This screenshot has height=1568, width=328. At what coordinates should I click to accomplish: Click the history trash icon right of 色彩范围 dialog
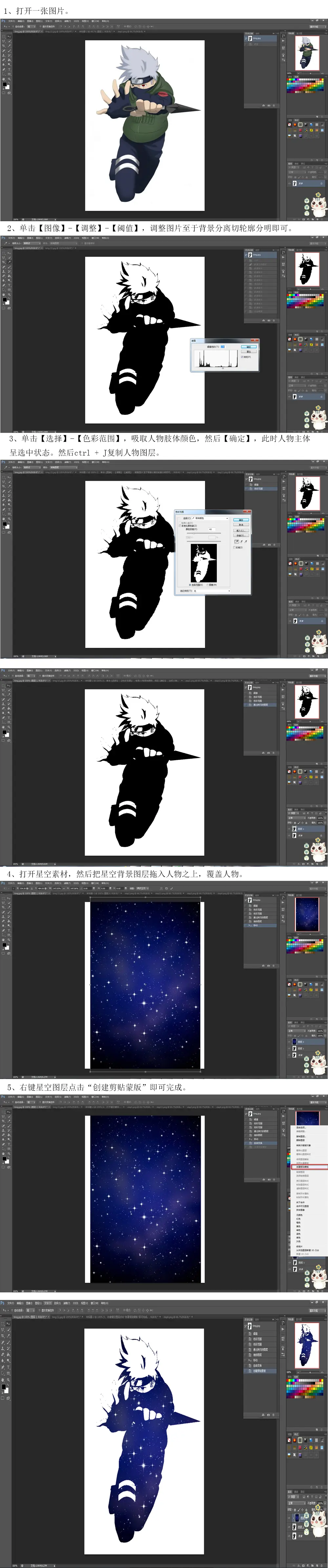click(274, 545)
